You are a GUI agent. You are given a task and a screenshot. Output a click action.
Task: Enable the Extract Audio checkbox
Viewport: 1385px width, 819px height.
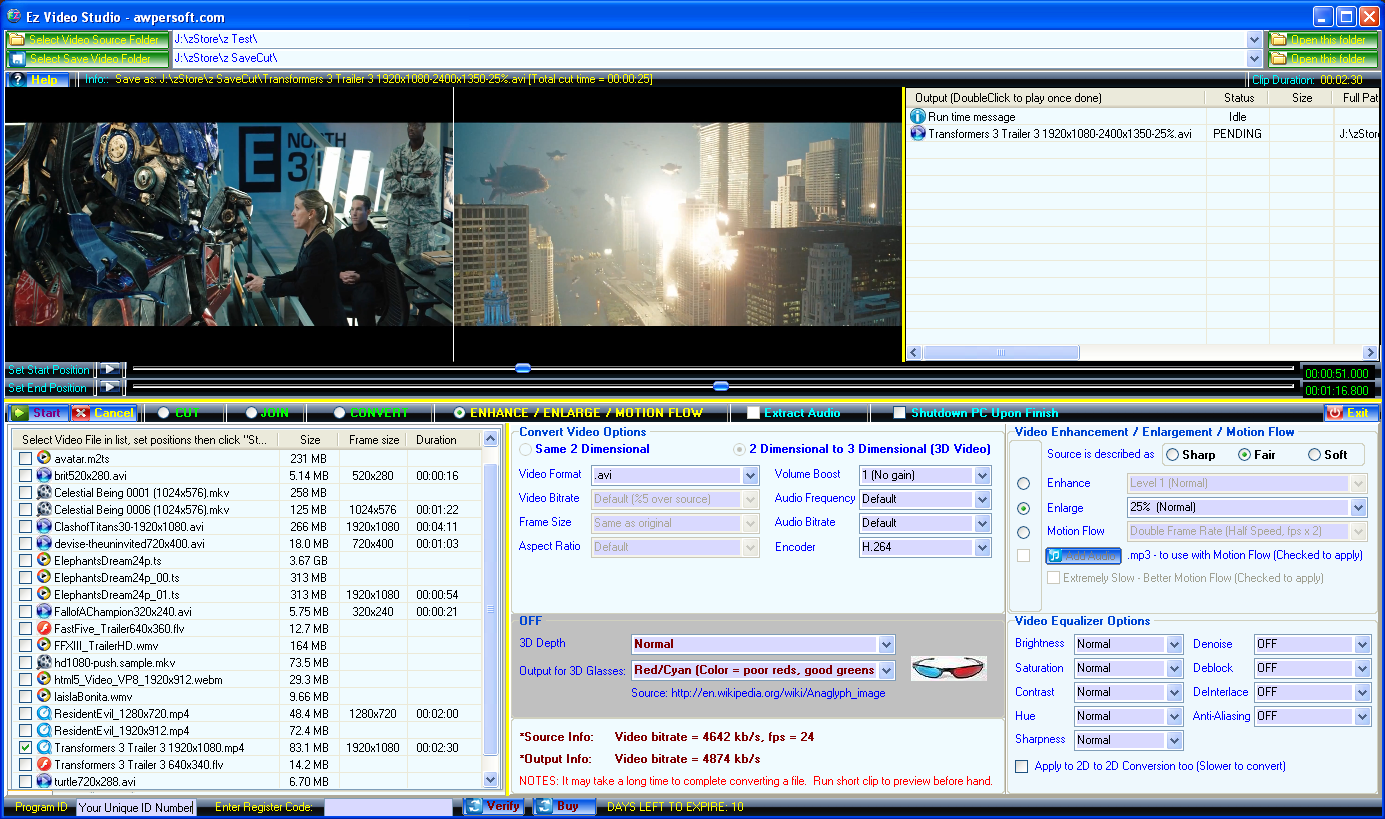[x=754, y=413]
